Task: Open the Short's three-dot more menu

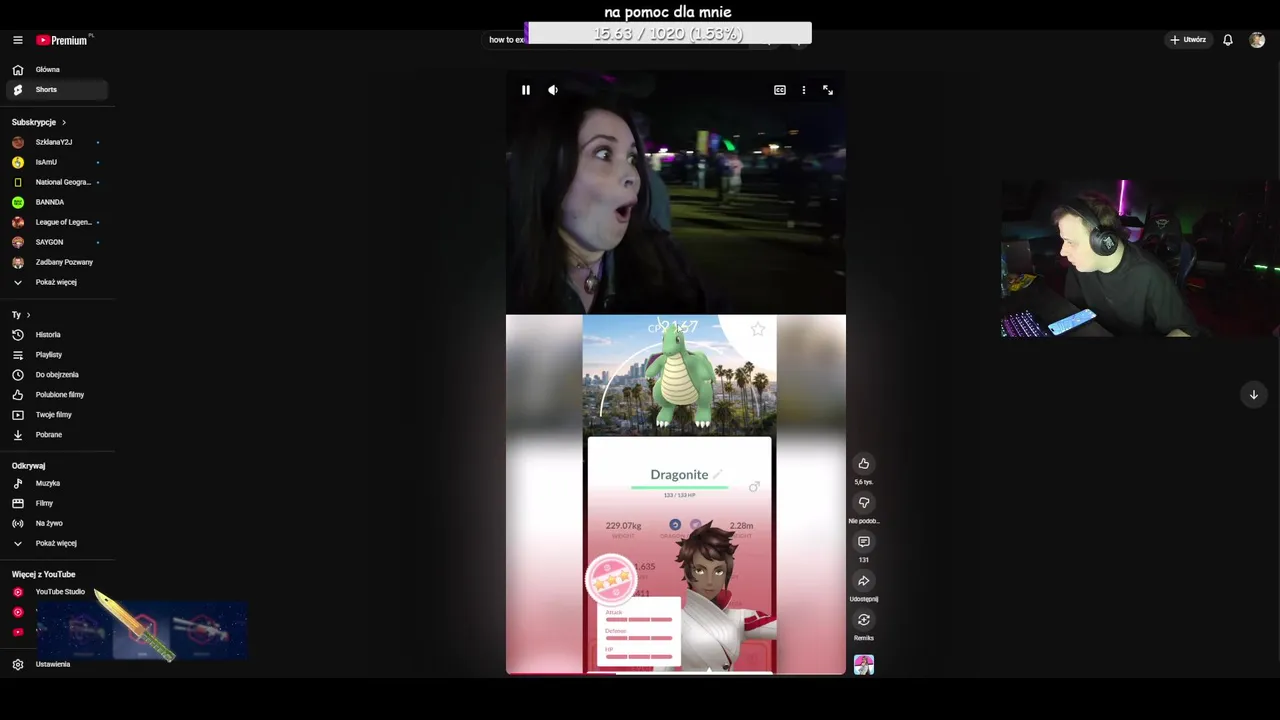Action: (x=804, y=90)
